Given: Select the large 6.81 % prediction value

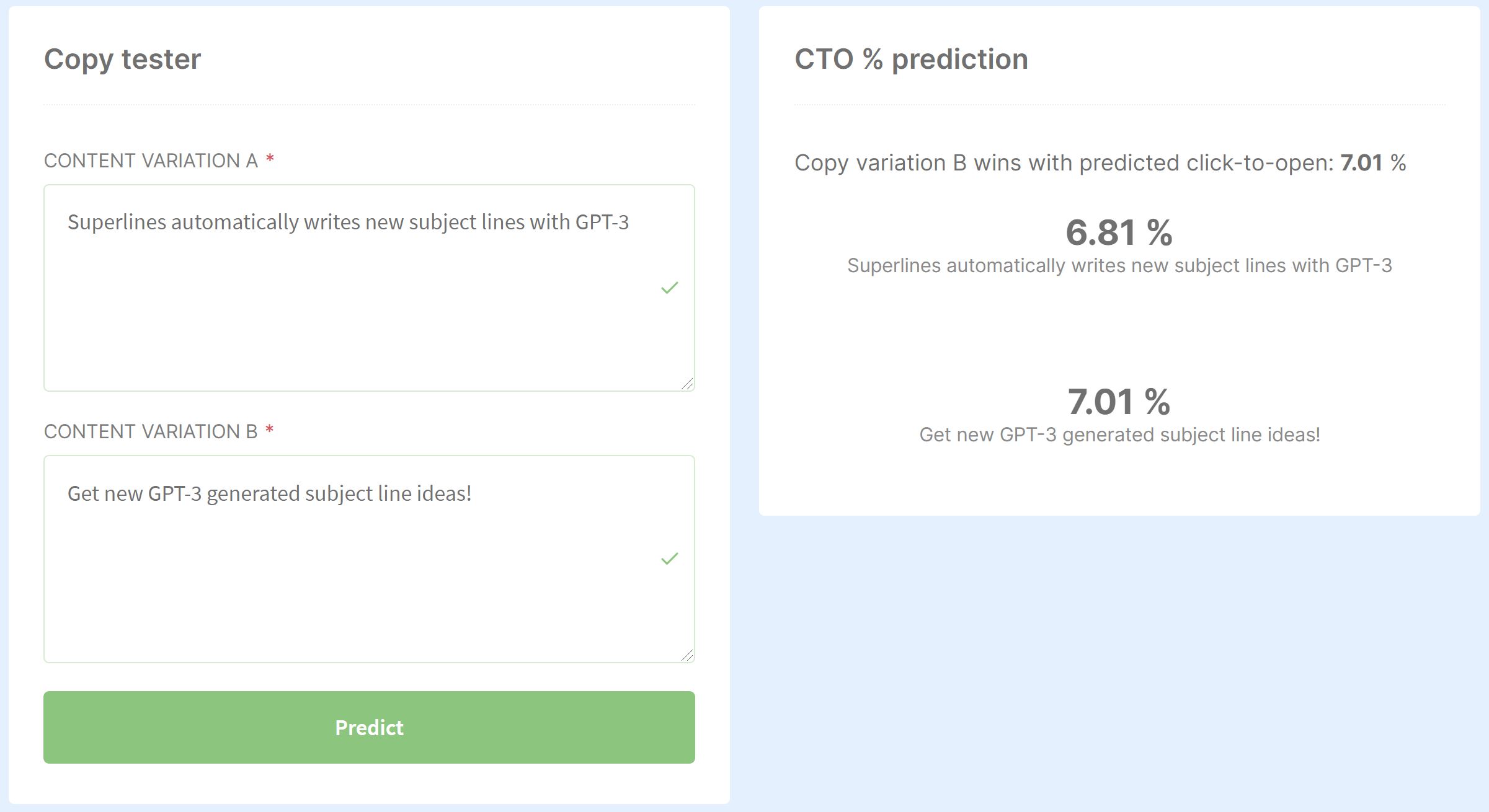Looking at the screenshot, I should pyautogui.click(x=1119, y=232).
